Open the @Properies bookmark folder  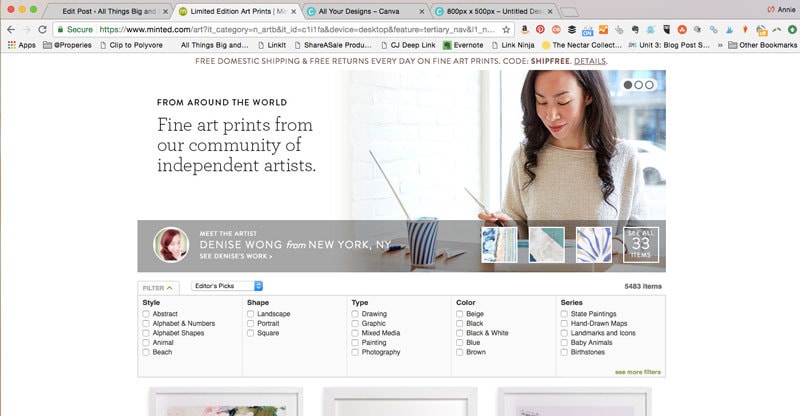[67, 45]
